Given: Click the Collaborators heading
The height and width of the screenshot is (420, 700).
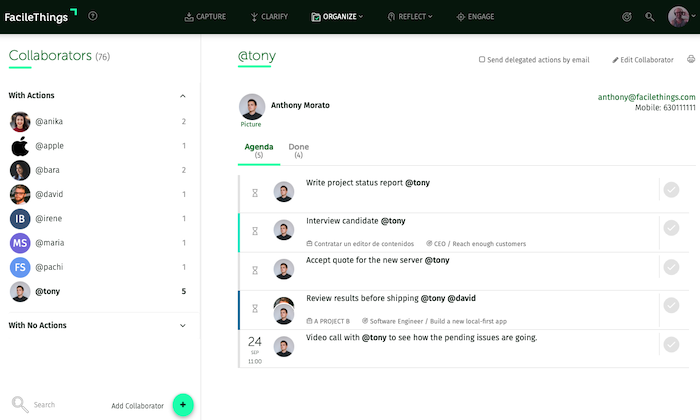Looking at the screenshot, I should [50, 56].
